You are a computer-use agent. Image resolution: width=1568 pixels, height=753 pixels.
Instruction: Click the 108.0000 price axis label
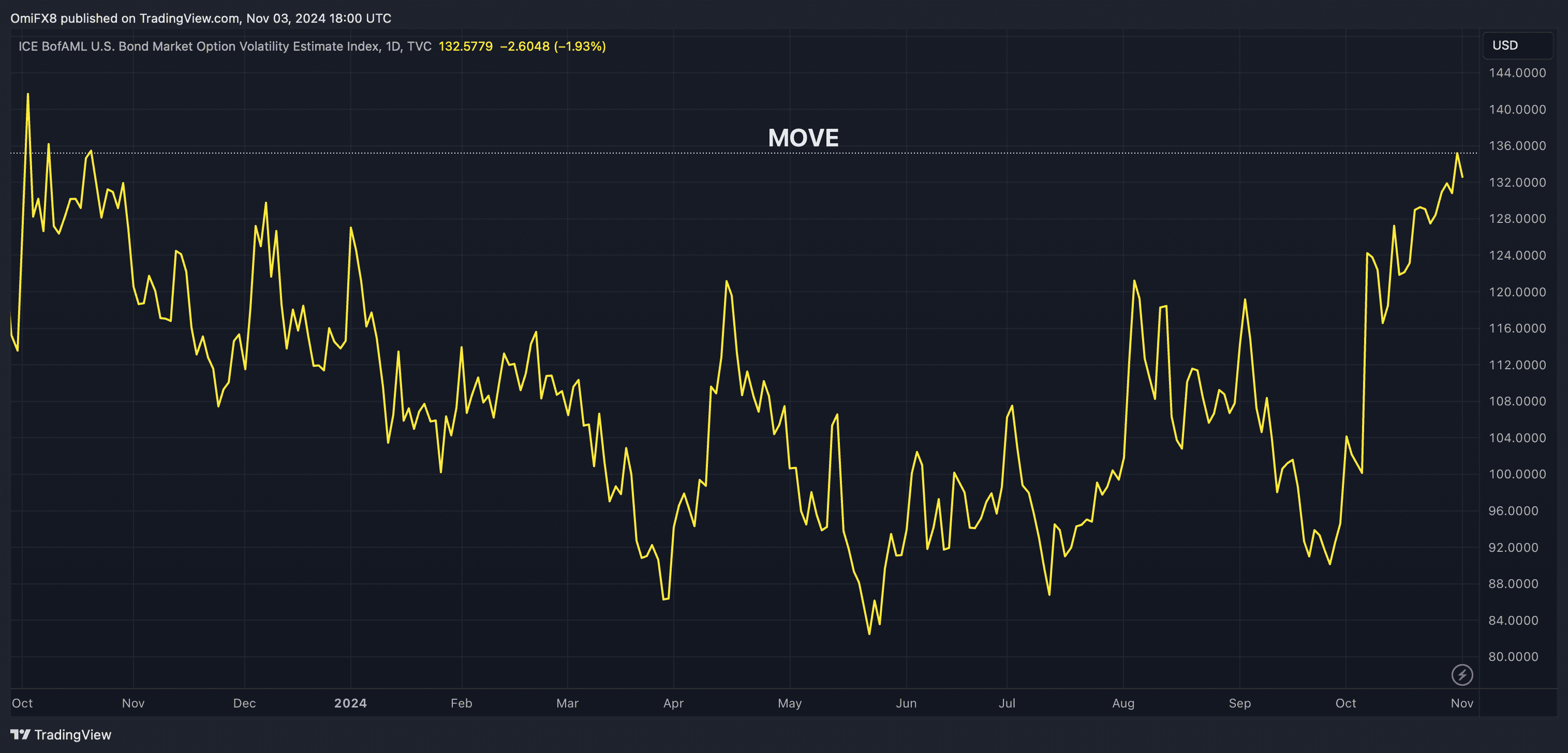point(1517,401)
